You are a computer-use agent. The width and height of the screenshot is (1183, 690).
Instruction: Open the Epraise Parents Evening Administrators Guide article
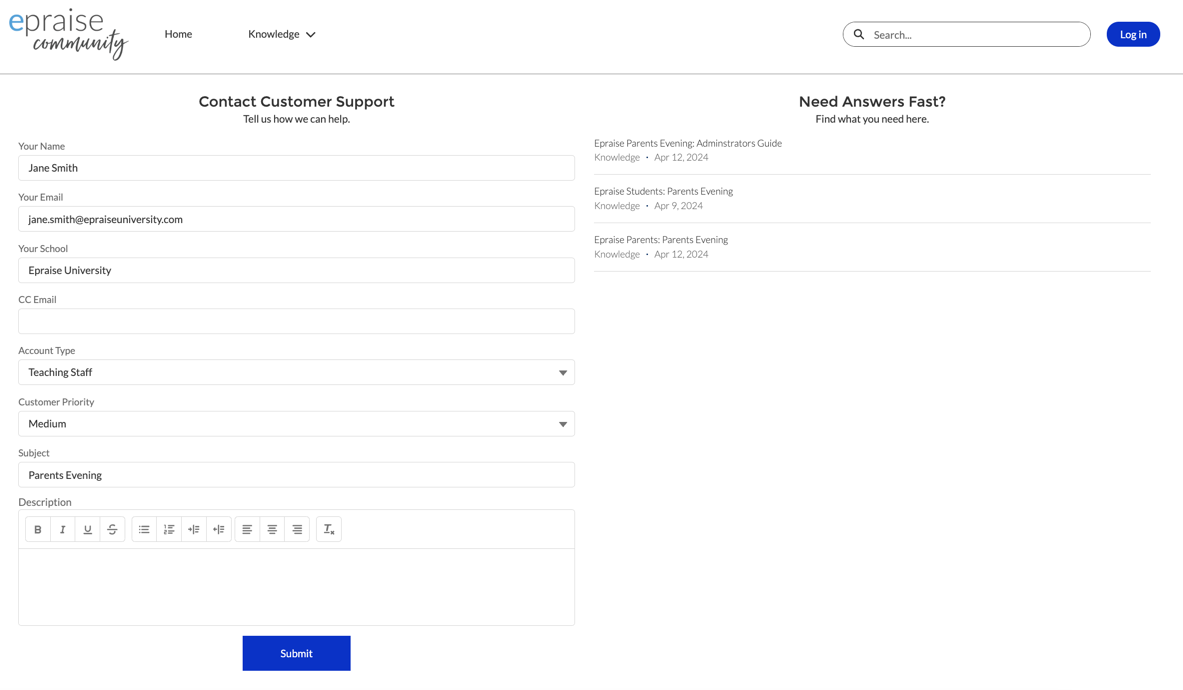pos(688,143)
